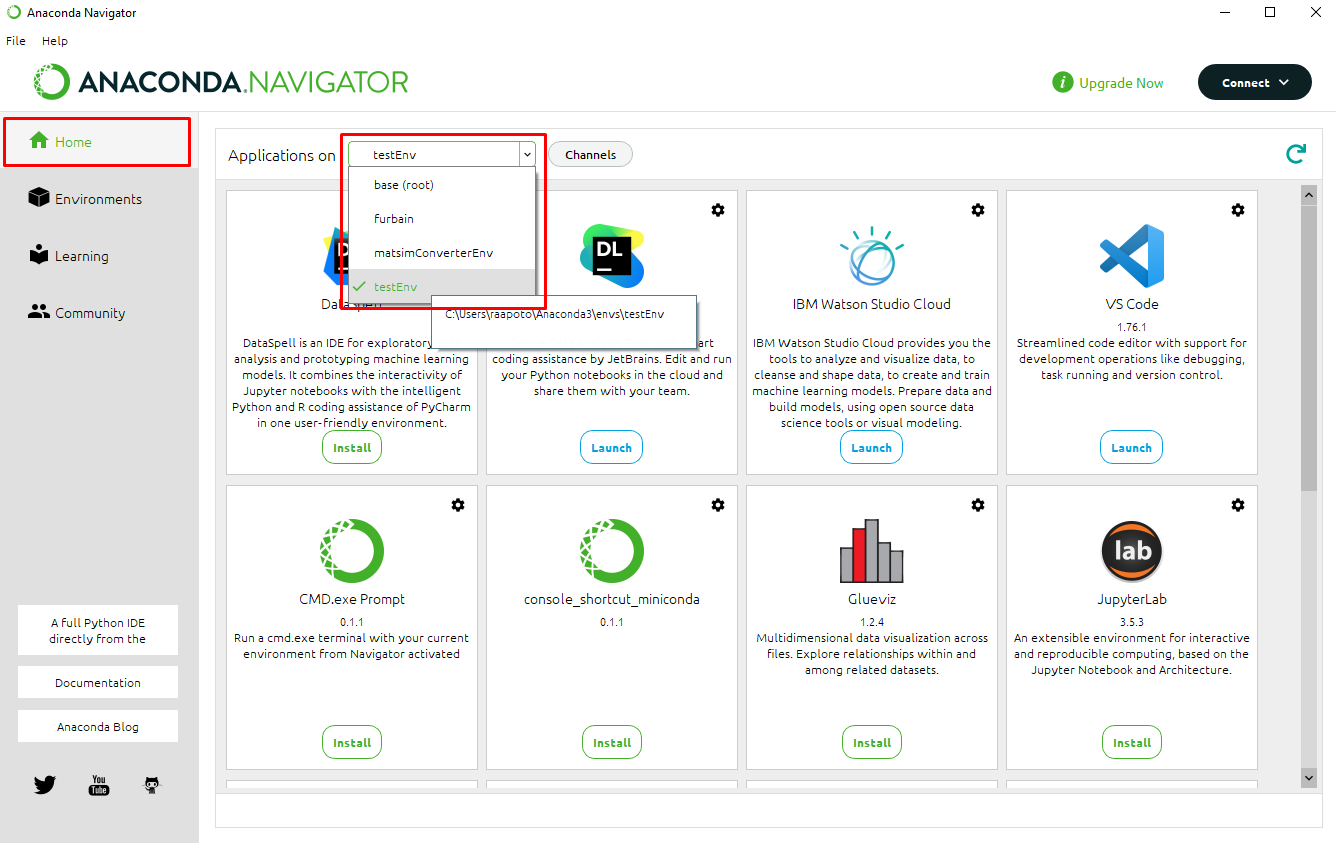Open the Documentation link

pos(98,683)
